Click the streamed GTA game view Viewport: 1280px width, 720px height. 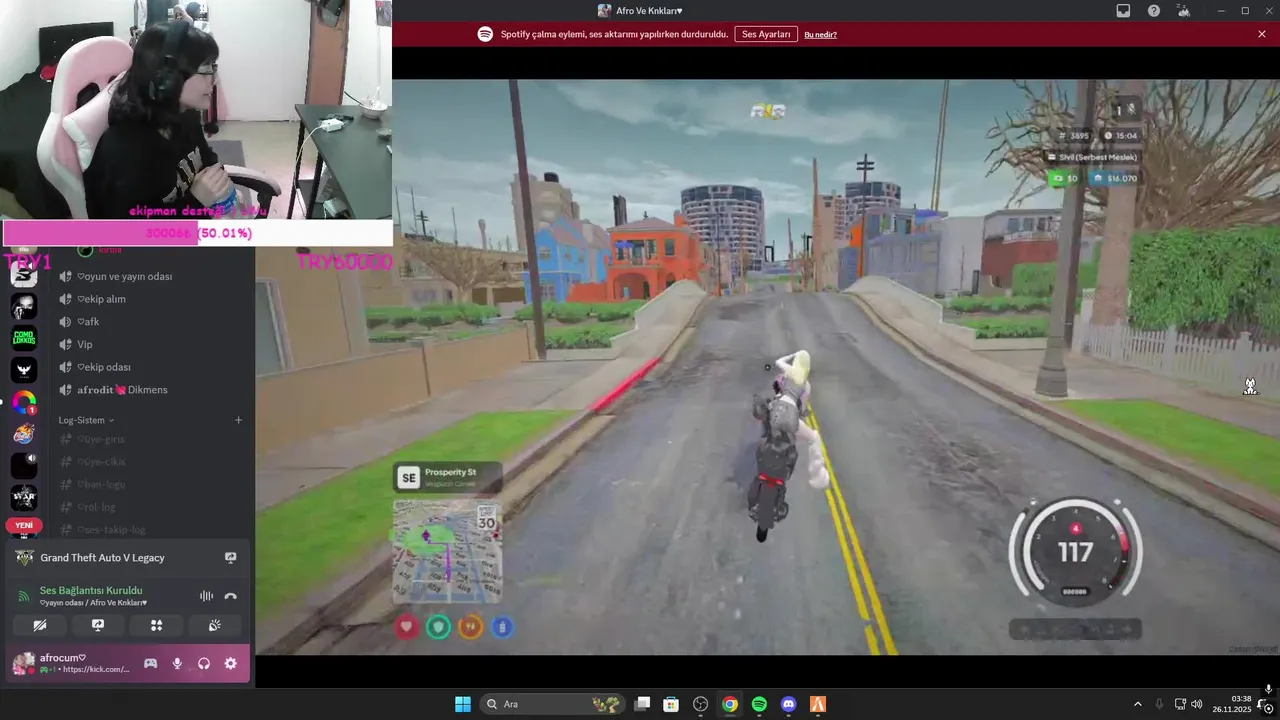(767, 367)
